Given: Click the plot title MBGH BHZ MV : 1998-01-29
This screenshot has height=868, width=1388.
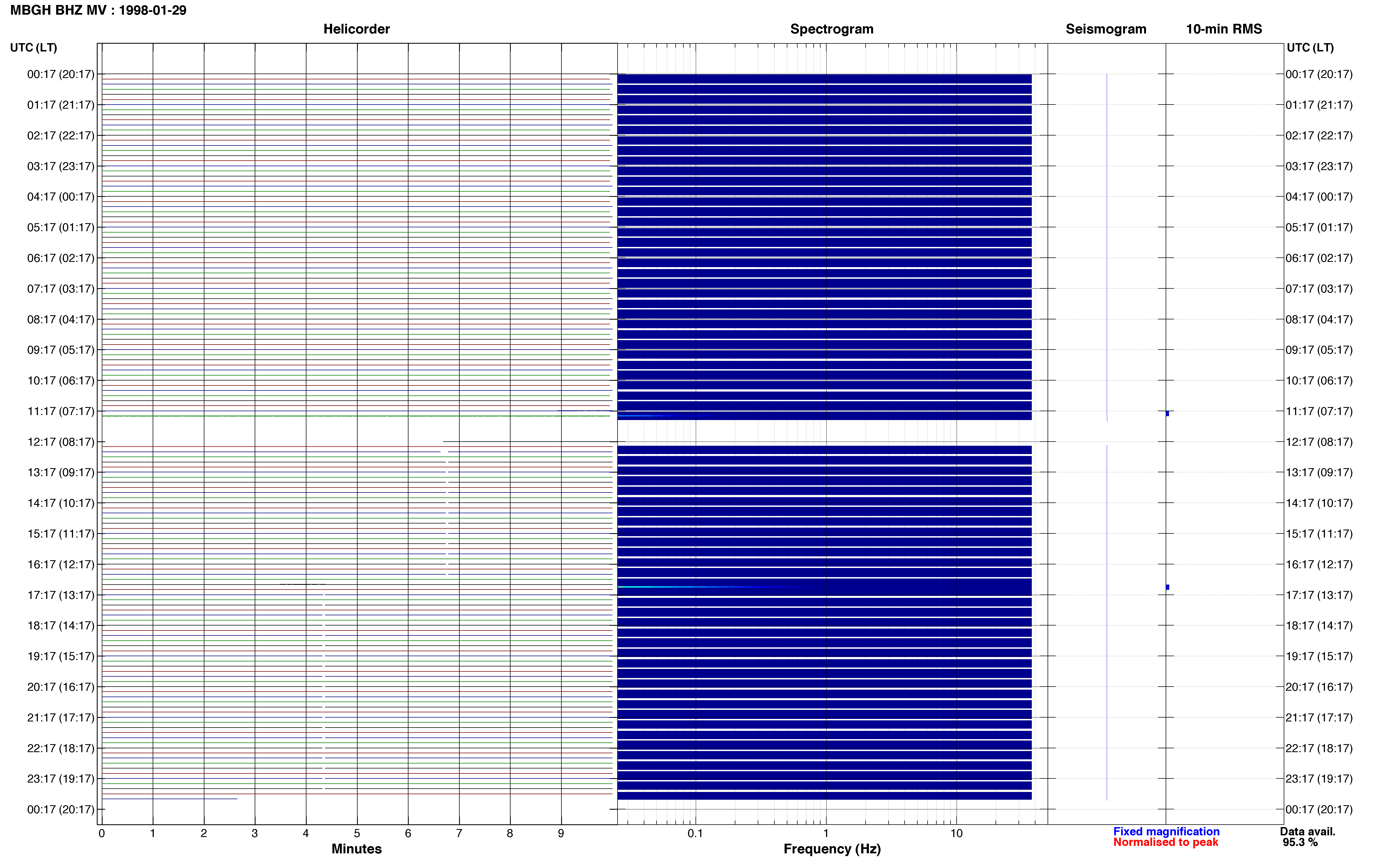Looking at the screenshot, I should (98, 10).
